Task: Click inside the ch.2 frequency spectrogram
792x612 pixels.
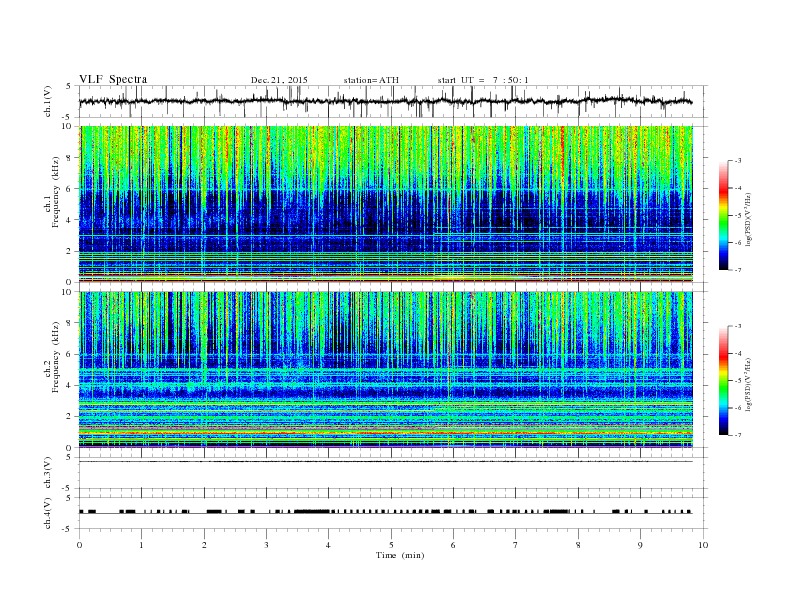Action: [x=385, y=369]
